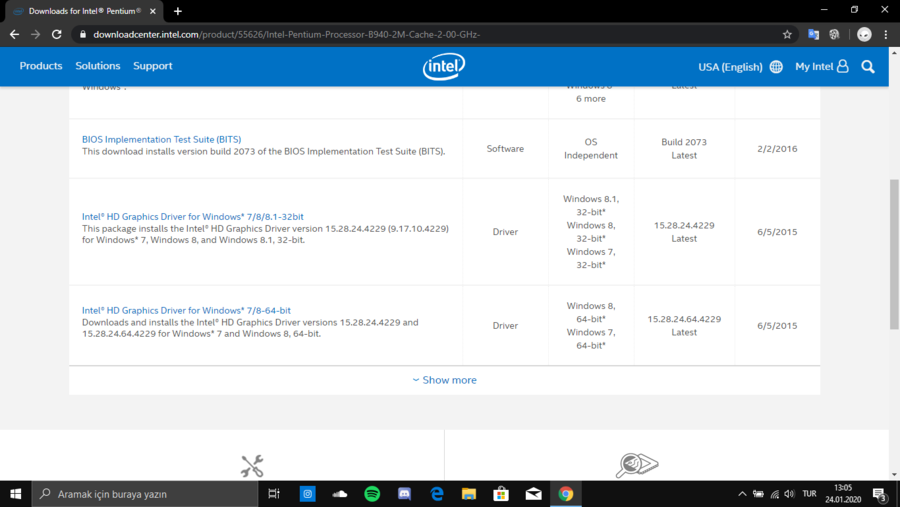Open Task View on taskbar
The height and width of the screenshot is (507, 900).
(x=274, y=494)
